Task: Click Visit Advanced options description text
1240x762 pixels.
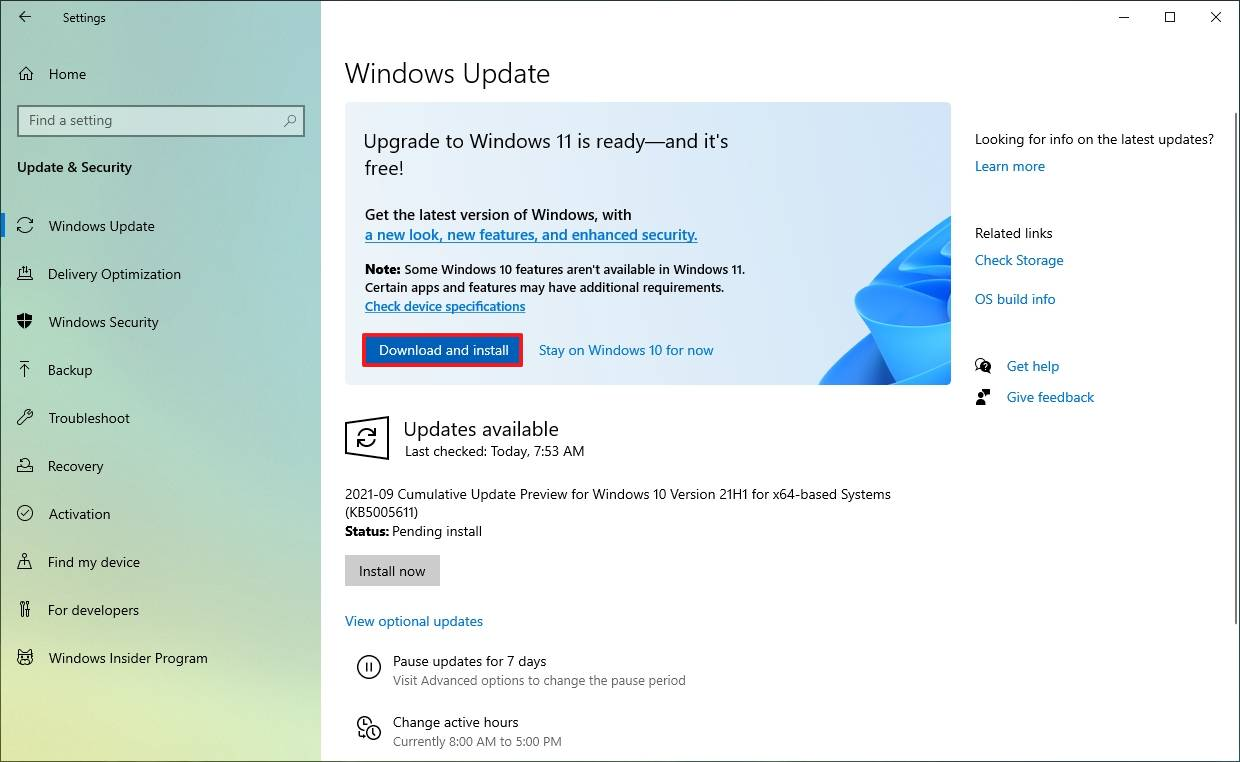Action: pyautogui.click(x=539, y=680)
